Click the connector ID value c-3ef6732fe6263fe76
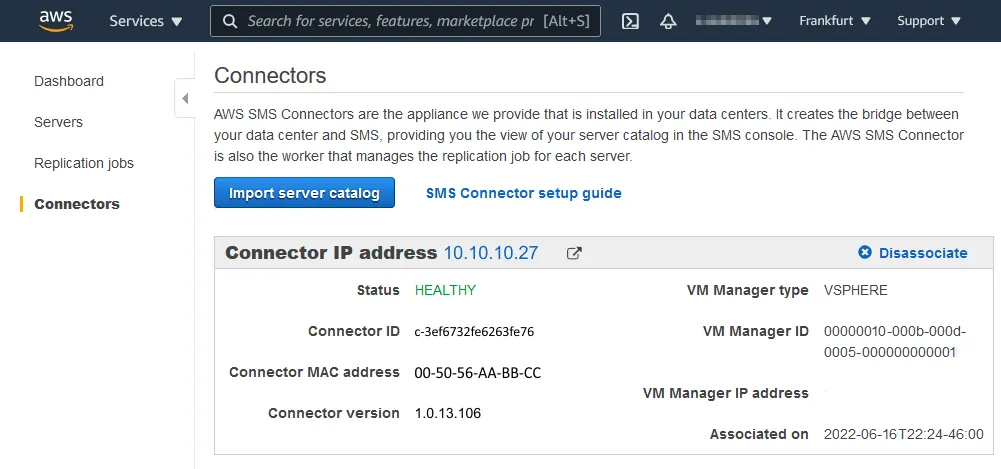Image resolution: width=1001 pixels, height=469 pixels. click(x=481, y=332)
